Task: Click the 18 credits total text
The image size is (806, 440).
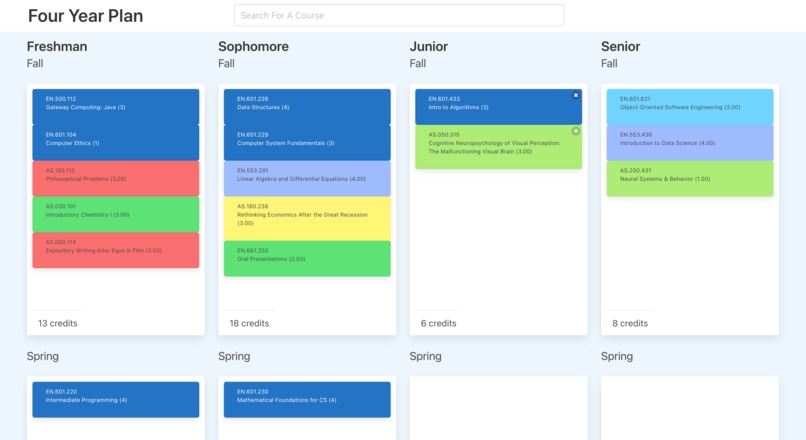Action: point(249,323)
